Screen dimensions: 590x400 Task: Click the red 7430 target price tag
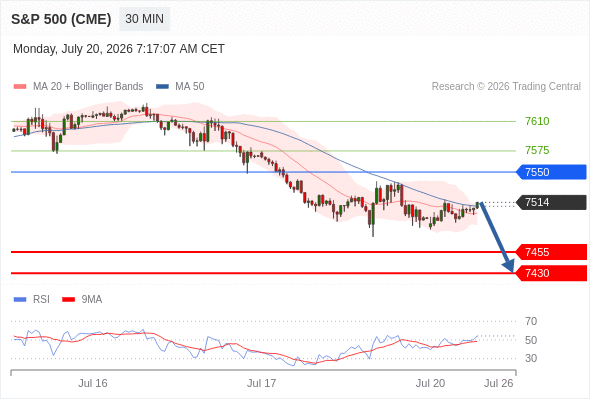(x=551, y=273)
